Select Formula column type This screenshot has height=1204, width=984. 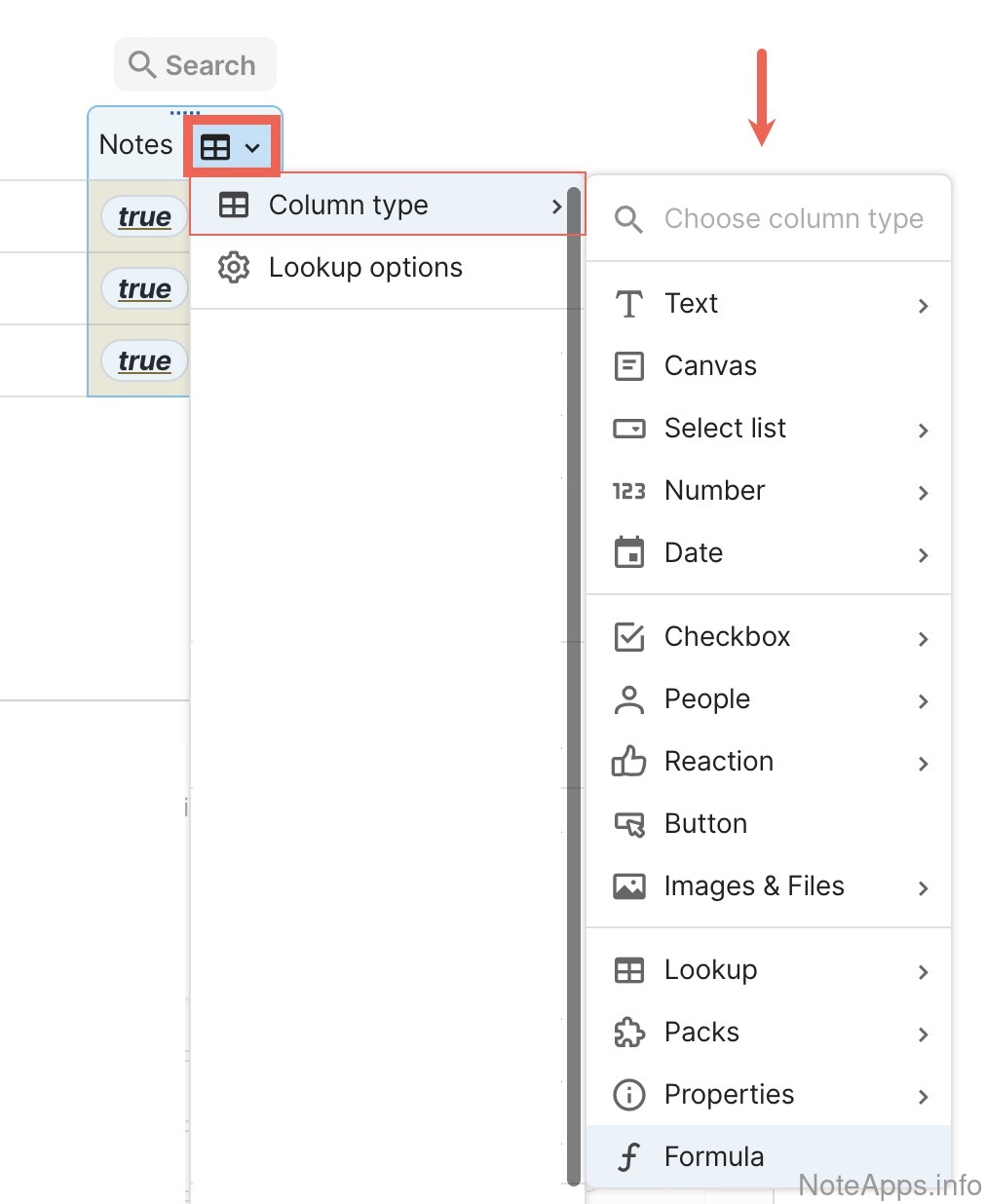point(714,1157)
